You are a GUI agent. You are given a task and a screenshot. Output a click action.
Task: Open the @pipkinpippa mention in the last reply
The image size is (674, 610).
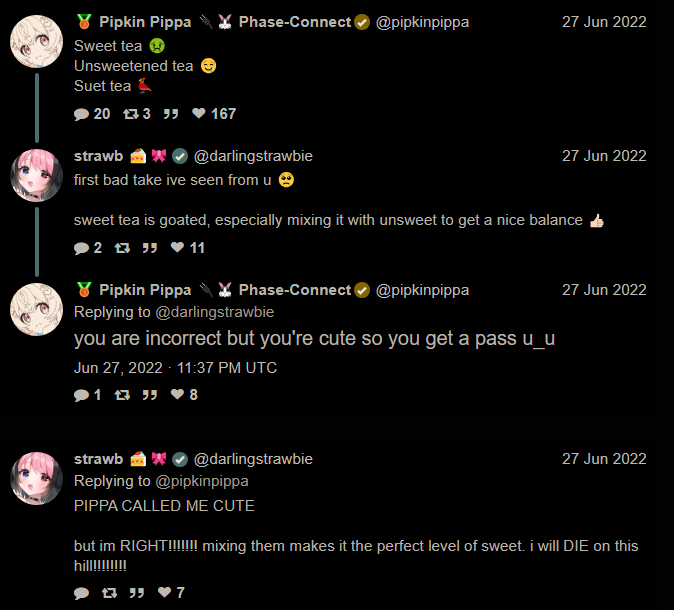point(202,481)
